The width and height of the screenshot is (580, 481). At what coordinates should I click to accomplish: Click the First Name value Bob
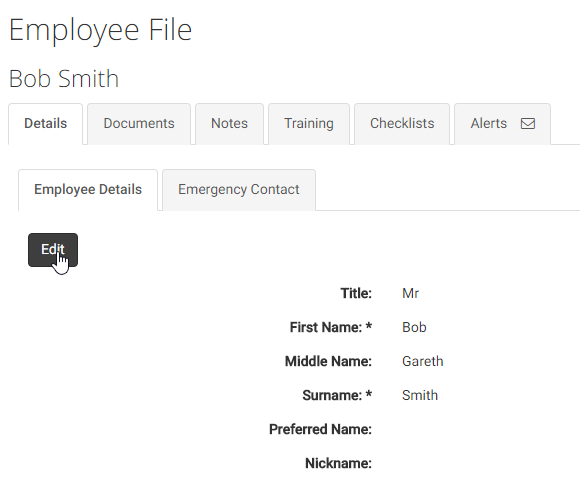pyautogui.click(x=414, y=327)
